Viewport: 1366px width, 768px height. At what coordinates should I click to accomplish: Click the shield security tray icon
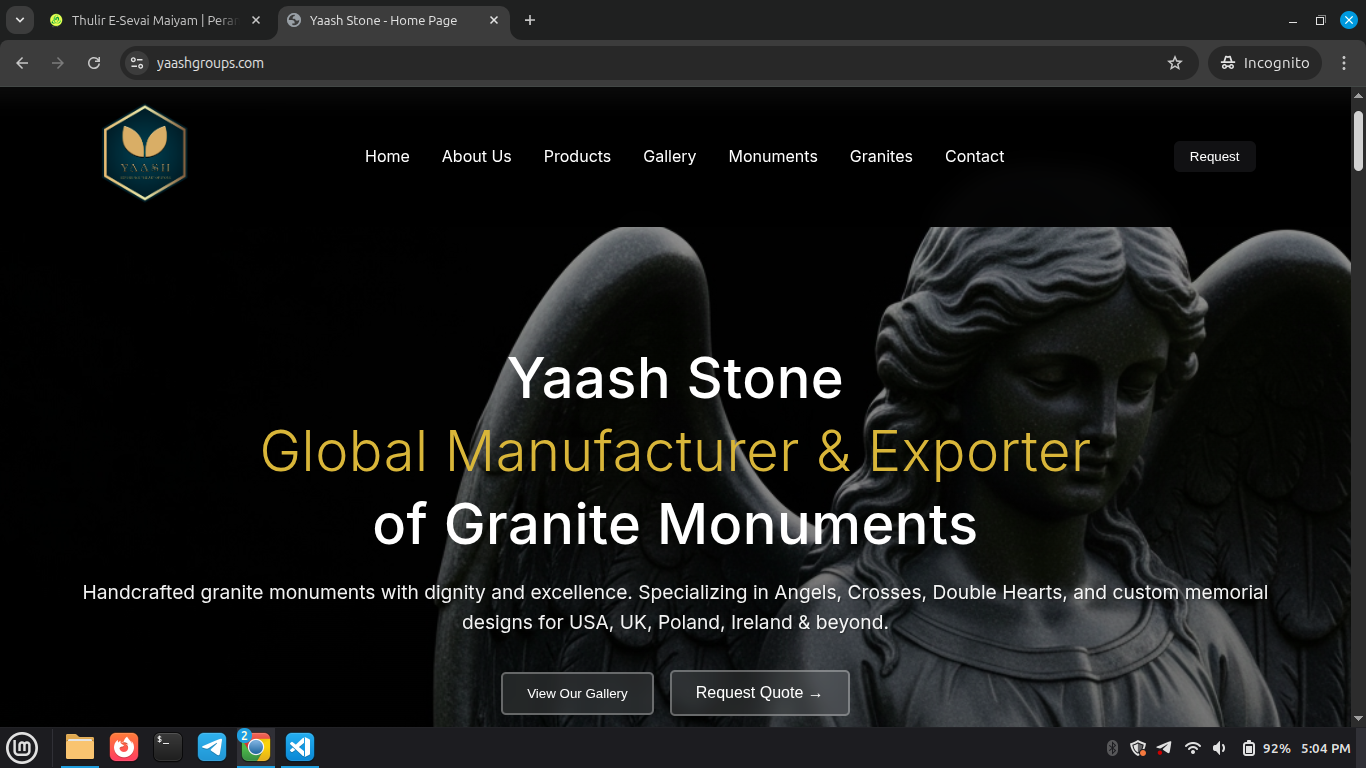[1138, 748]
